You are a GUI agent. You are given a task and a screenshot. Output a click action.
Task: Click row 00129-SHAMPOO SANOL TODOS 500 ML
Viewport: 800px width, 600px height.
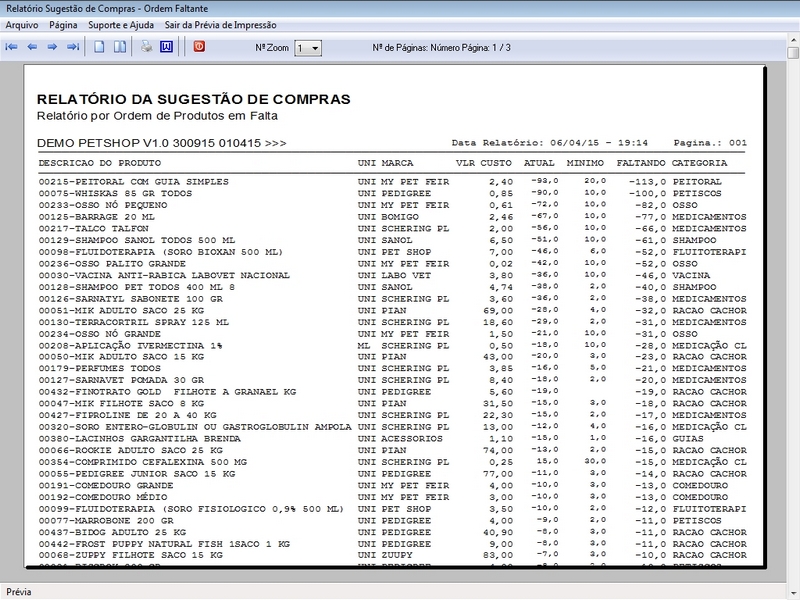coord(392,240)
